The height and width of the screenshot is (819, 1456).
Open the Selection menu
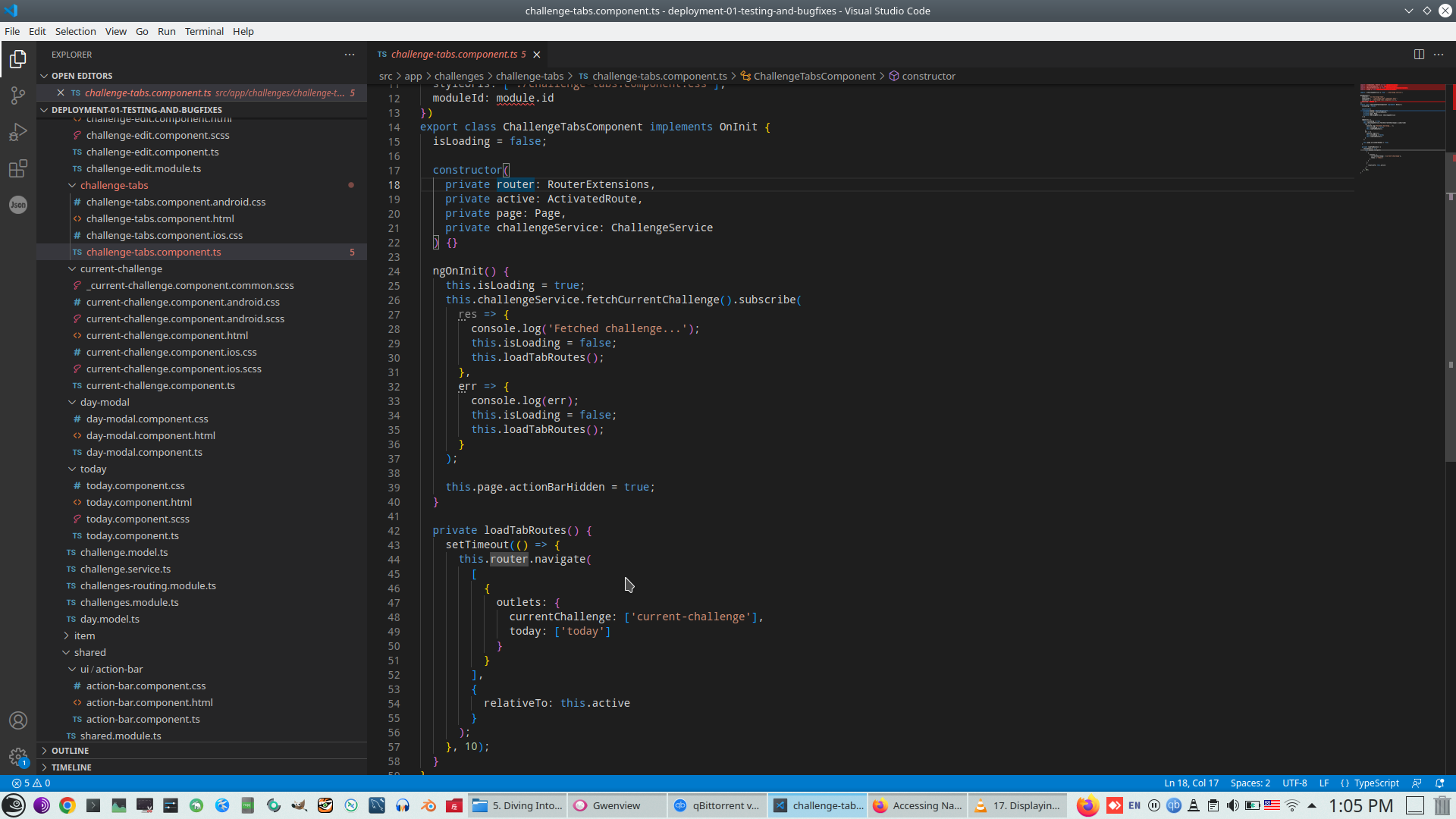click(x=75, y=31)
